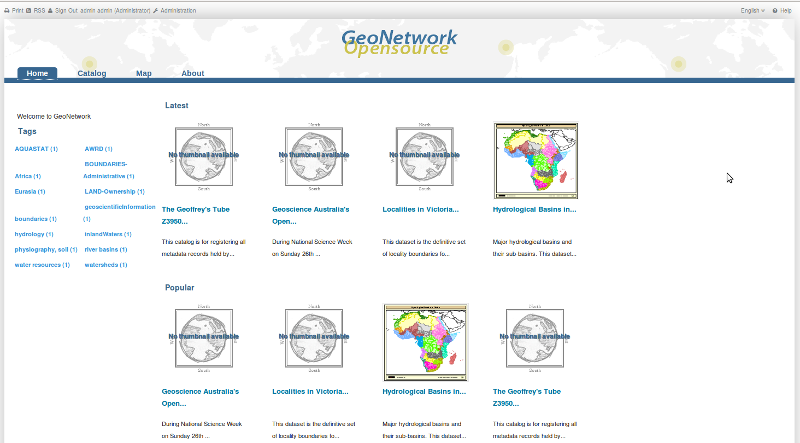800x443 pixels.
Task: Click the Print link text
Action: click(x=17, y=10)
